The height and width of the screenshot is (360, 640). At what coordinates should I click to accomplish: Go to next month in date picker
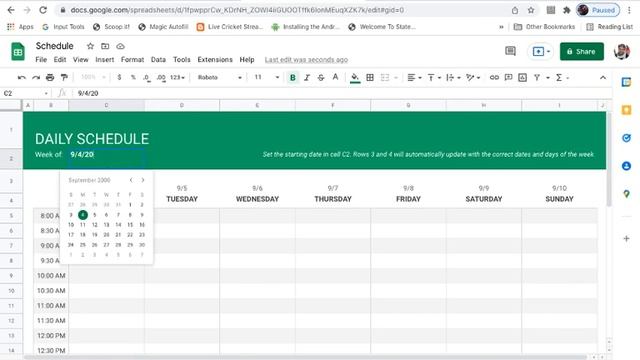pyautogui.click(x=142, y=180)
